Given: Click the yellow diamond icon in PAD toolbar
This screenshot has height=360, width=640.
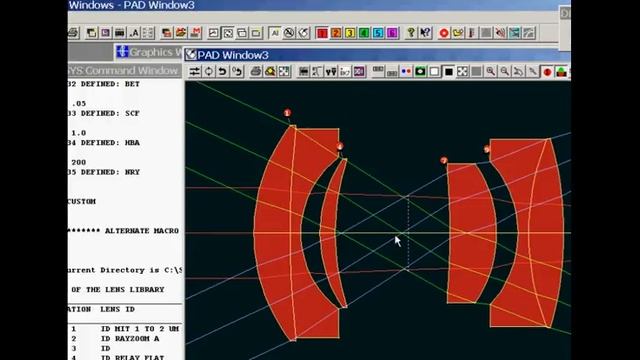Looking at the screenshot, I should 270,72.
